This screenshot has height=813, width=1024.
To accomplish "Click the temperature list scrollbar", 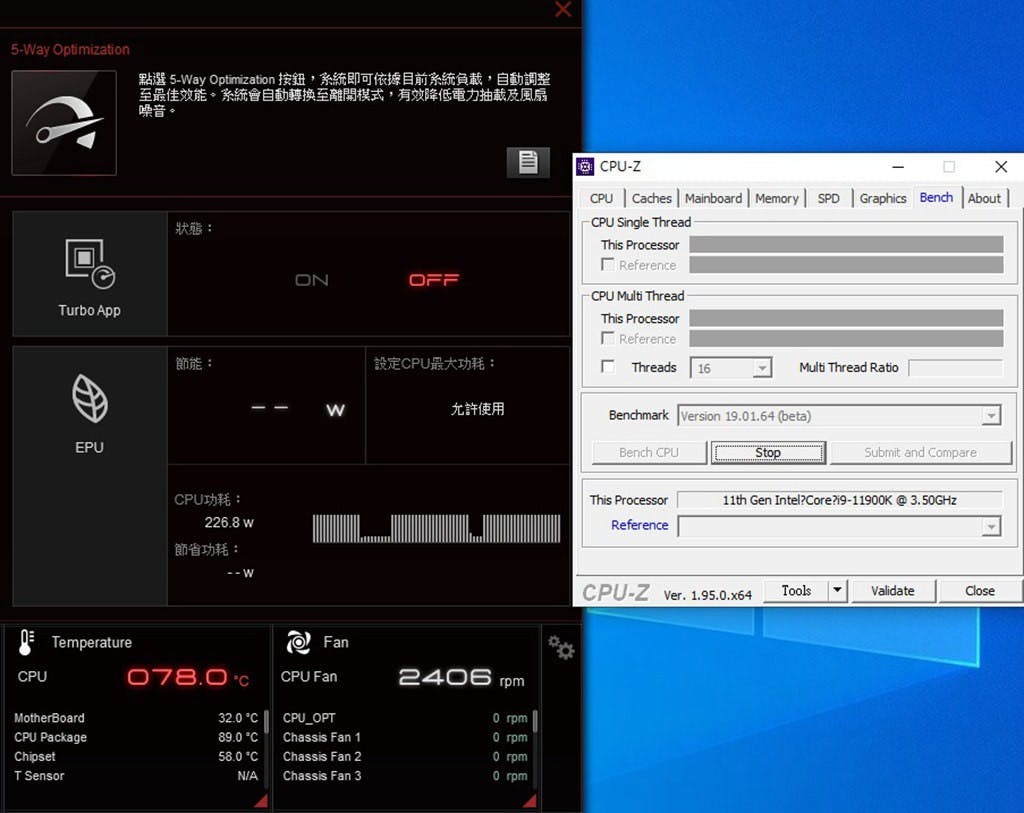I will (x=265, y=720).
